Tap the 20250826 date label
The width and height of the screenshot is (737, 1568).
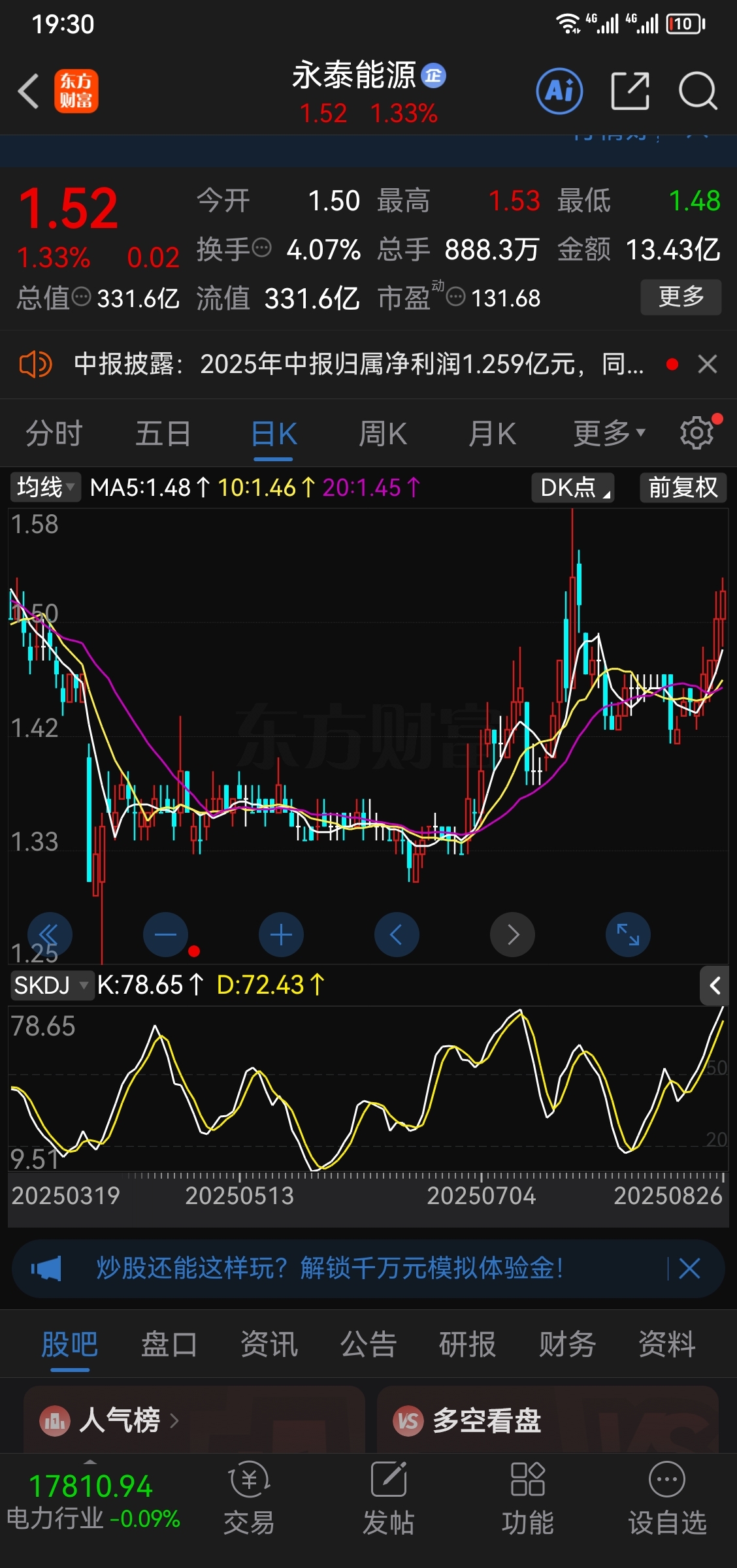click(668, 1196)
